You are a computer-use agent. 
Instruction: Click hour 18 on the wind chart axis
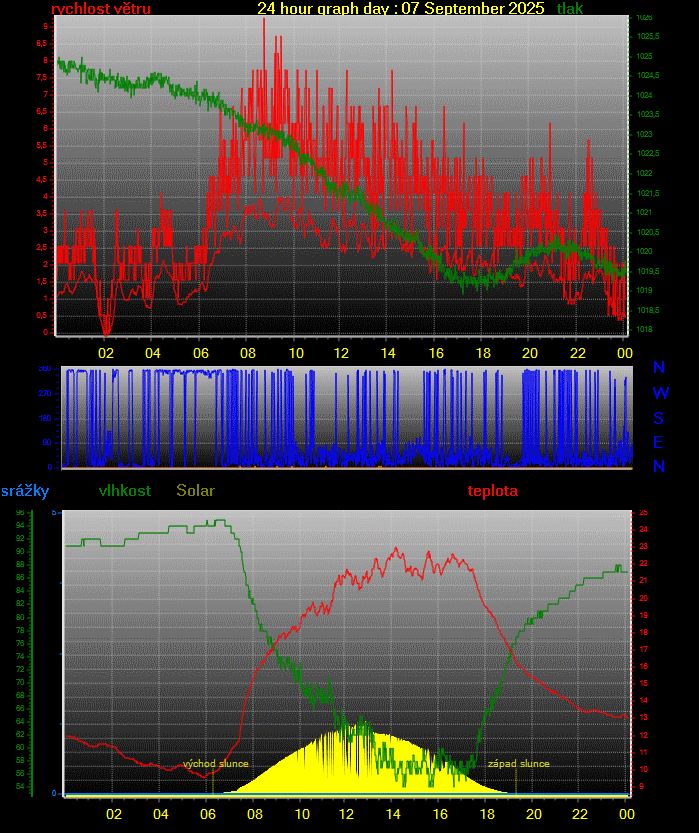[x=482, y=353]
